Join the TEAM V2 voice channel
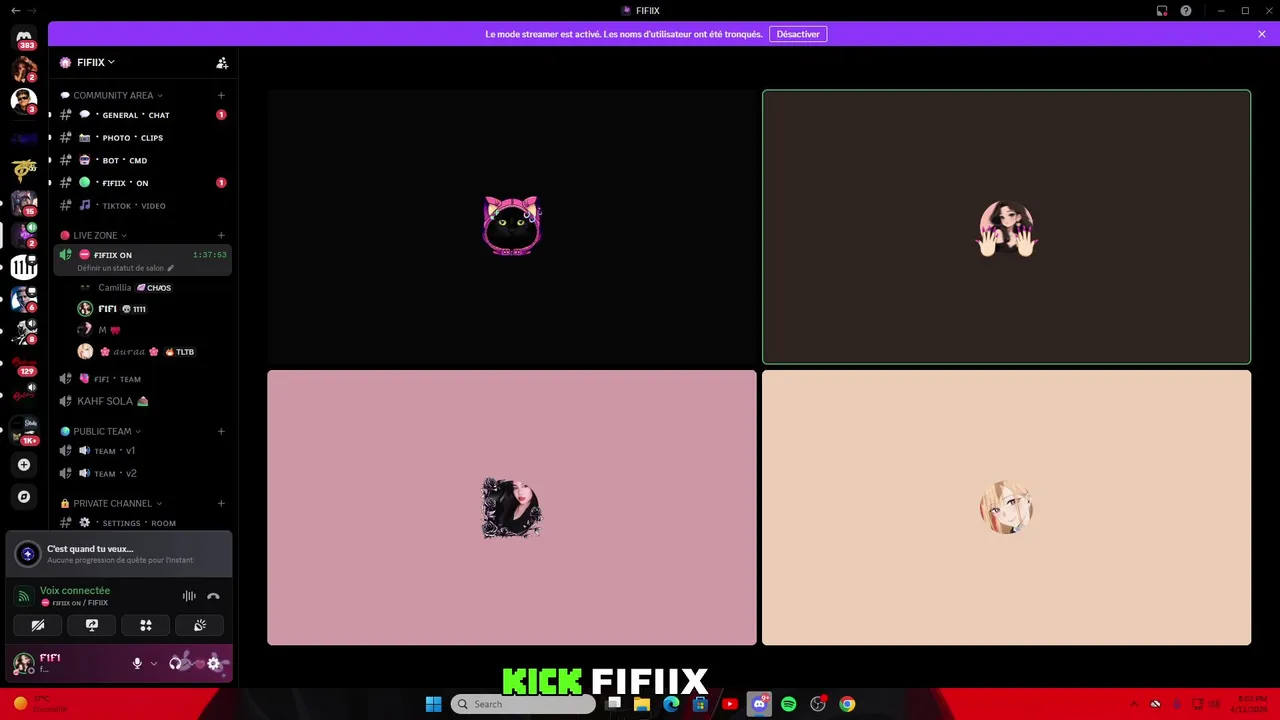 tap(142, 473)
